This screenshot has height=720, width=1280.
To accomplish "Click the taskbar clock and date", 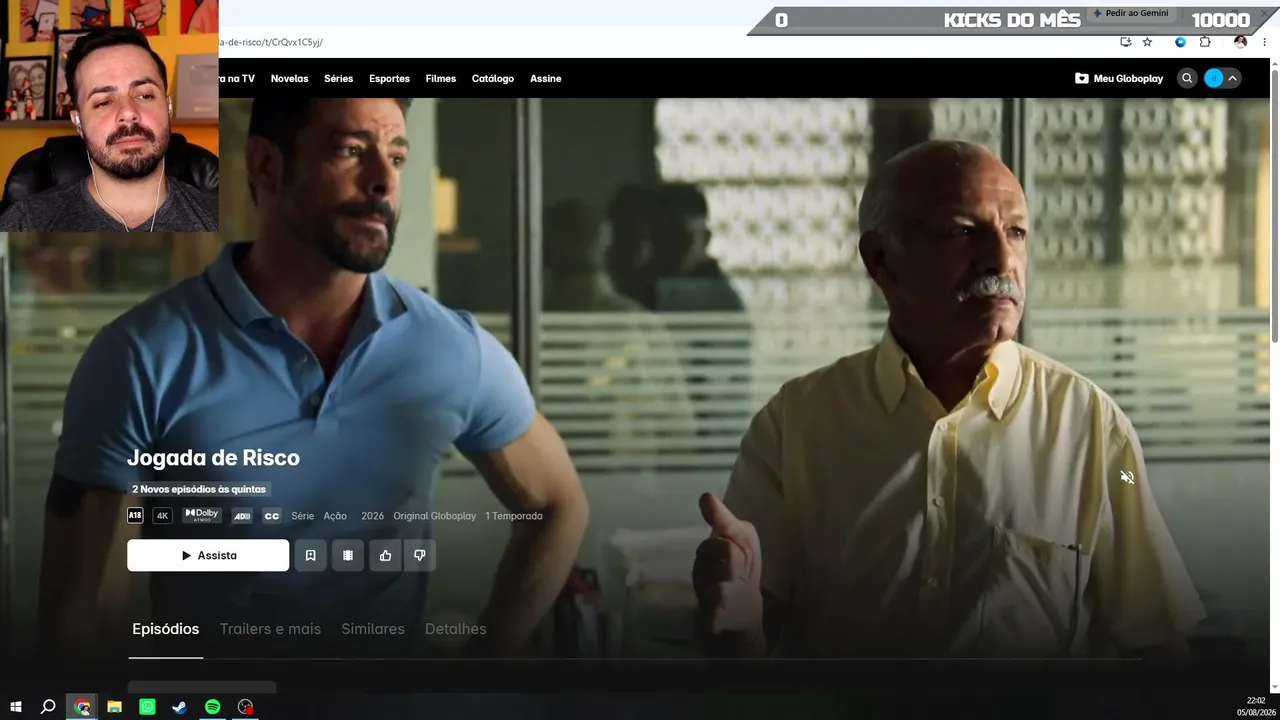I will pyautogui.click(x=1256, y=706).
